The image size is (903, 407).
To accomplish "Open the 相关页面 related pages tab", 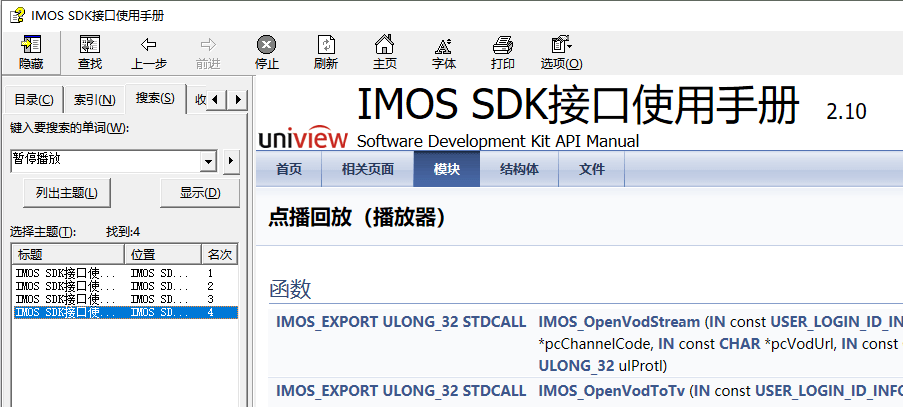I will pos(367,169).
